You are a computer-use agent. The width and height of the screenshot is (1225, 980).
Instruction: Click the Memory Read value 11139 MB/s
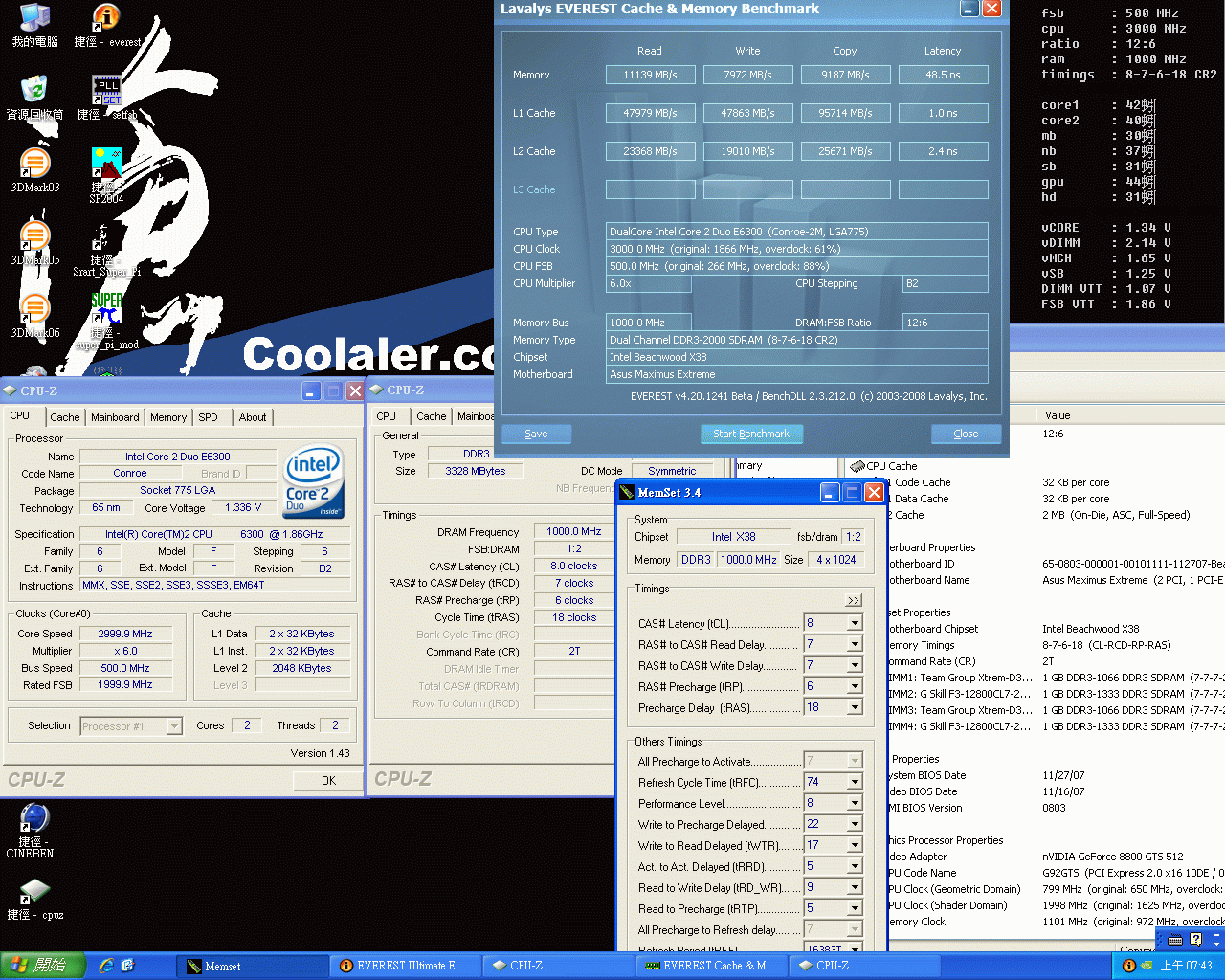[x=650, y=75]
